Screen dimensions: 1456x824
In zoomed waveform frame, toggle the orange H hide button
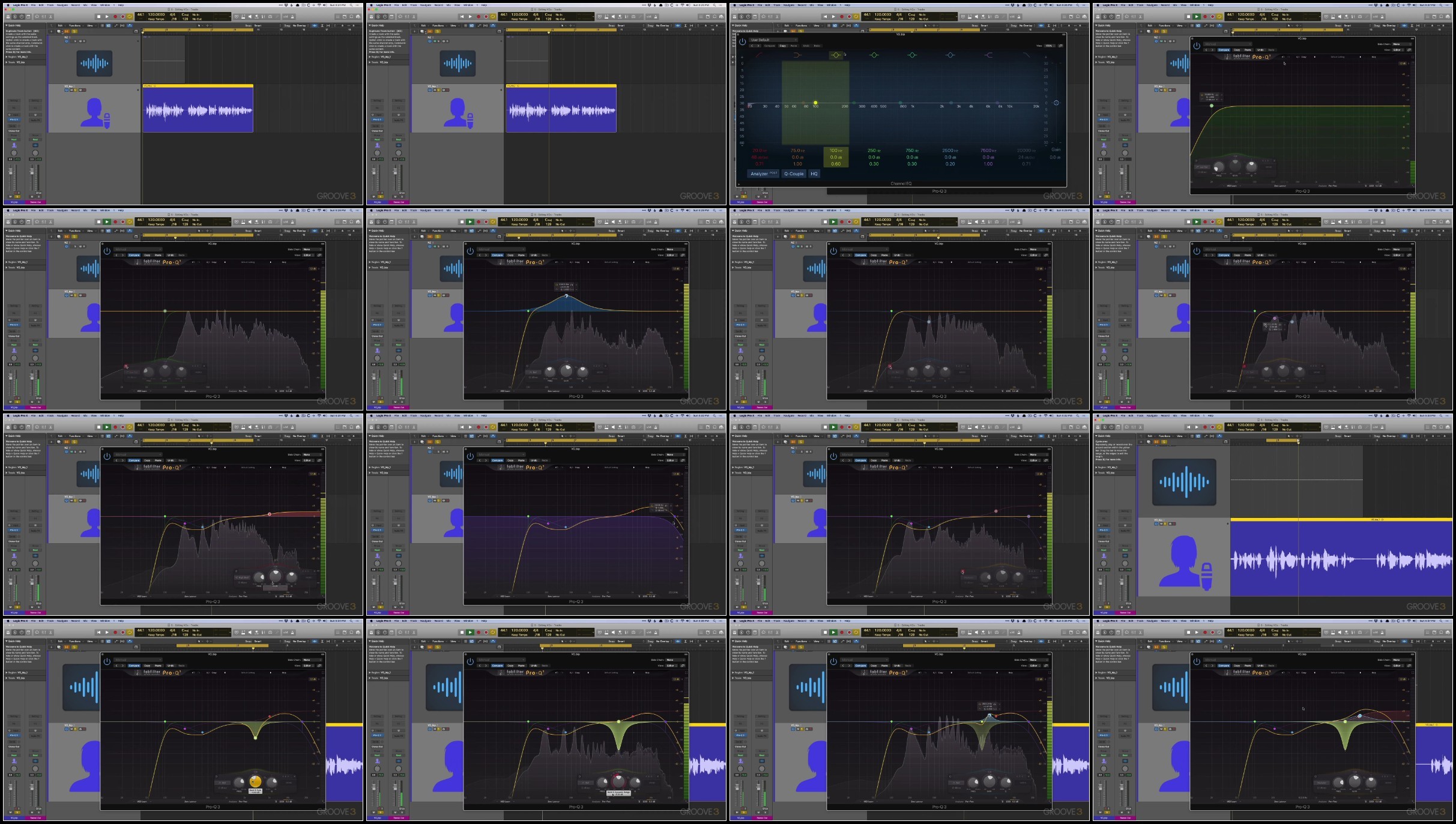tap(1156, 442)
